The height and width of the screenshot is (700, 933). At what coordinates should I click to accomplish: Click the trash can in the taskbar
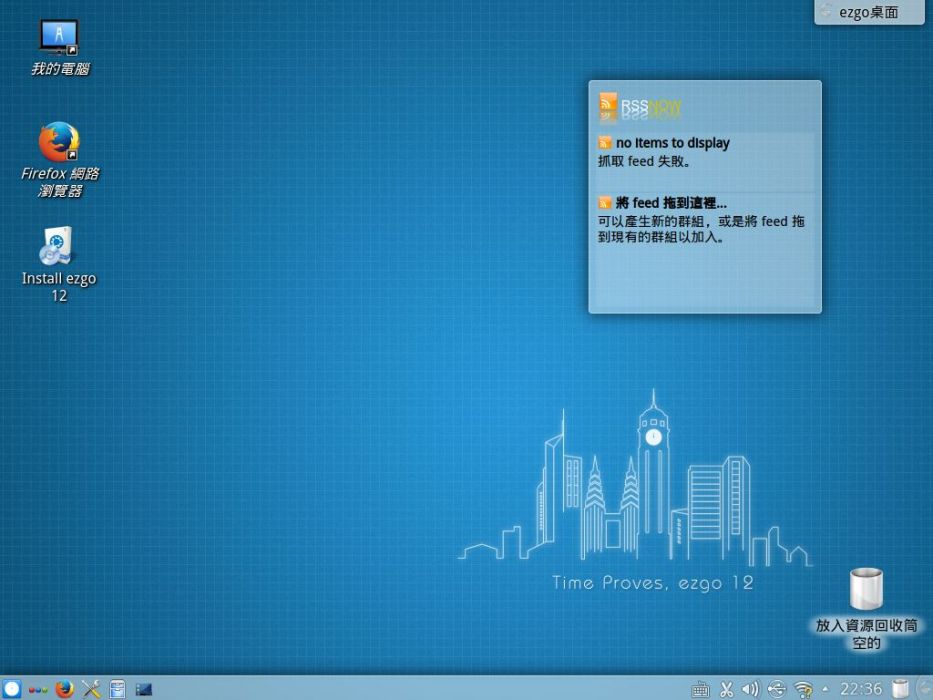click(x=900, y=689)
